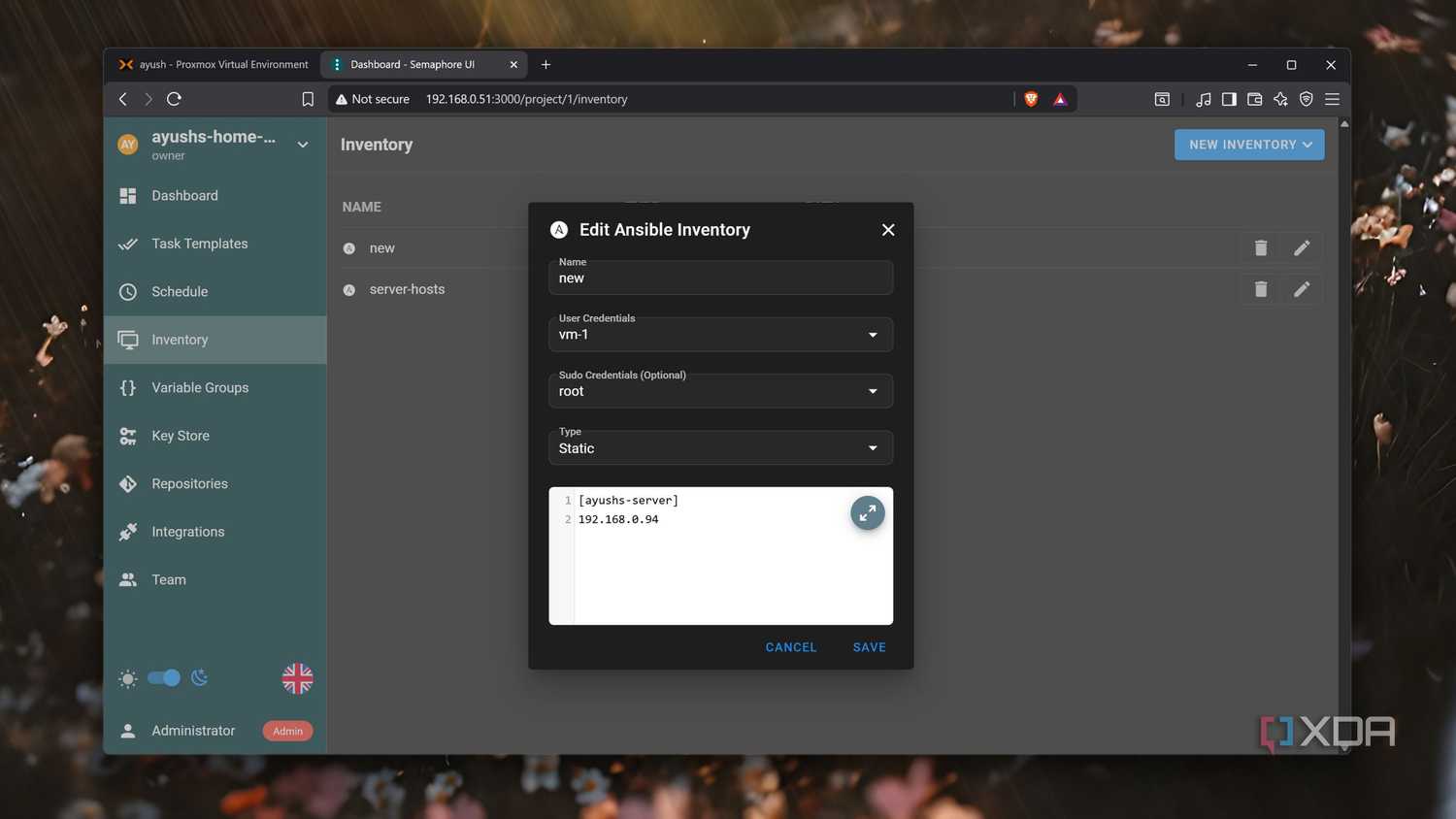Expand the ayushs-home project dropdown chevron

[x=303, y=145]
